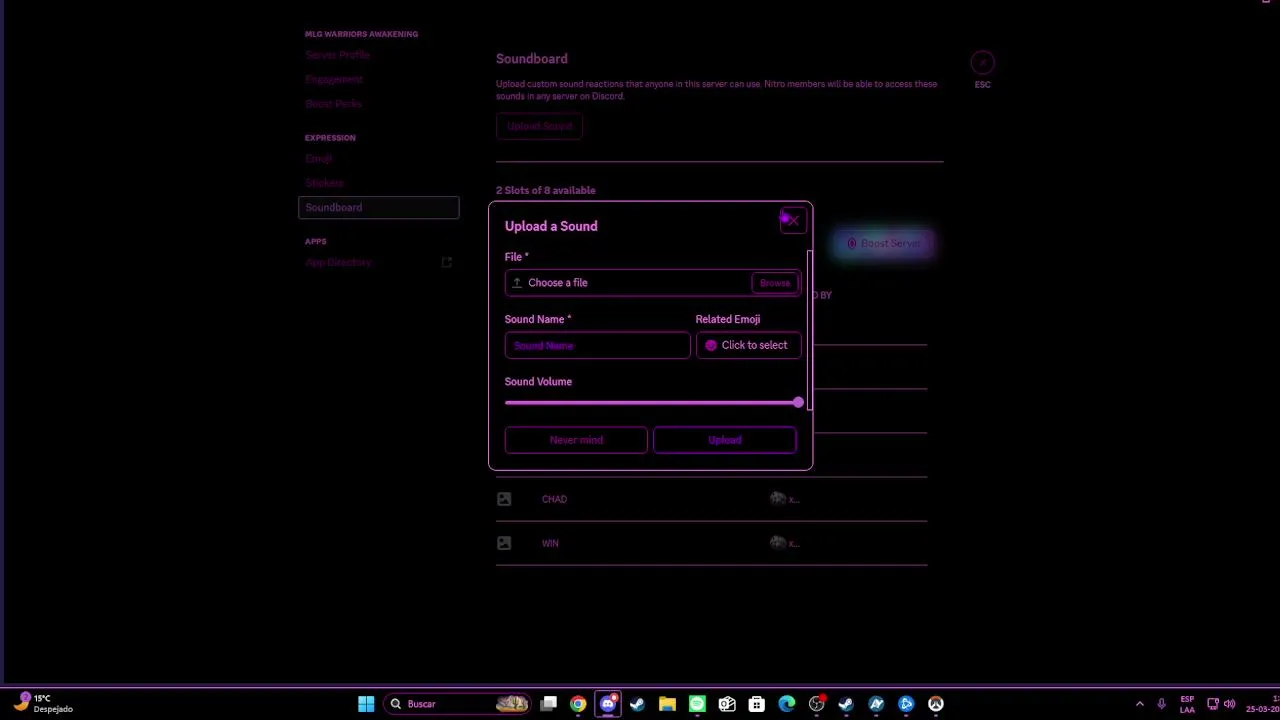Viewport: 1280px width, 720px height.
Task: Open the Stickers settings page
Action: (x=324, y=183)
